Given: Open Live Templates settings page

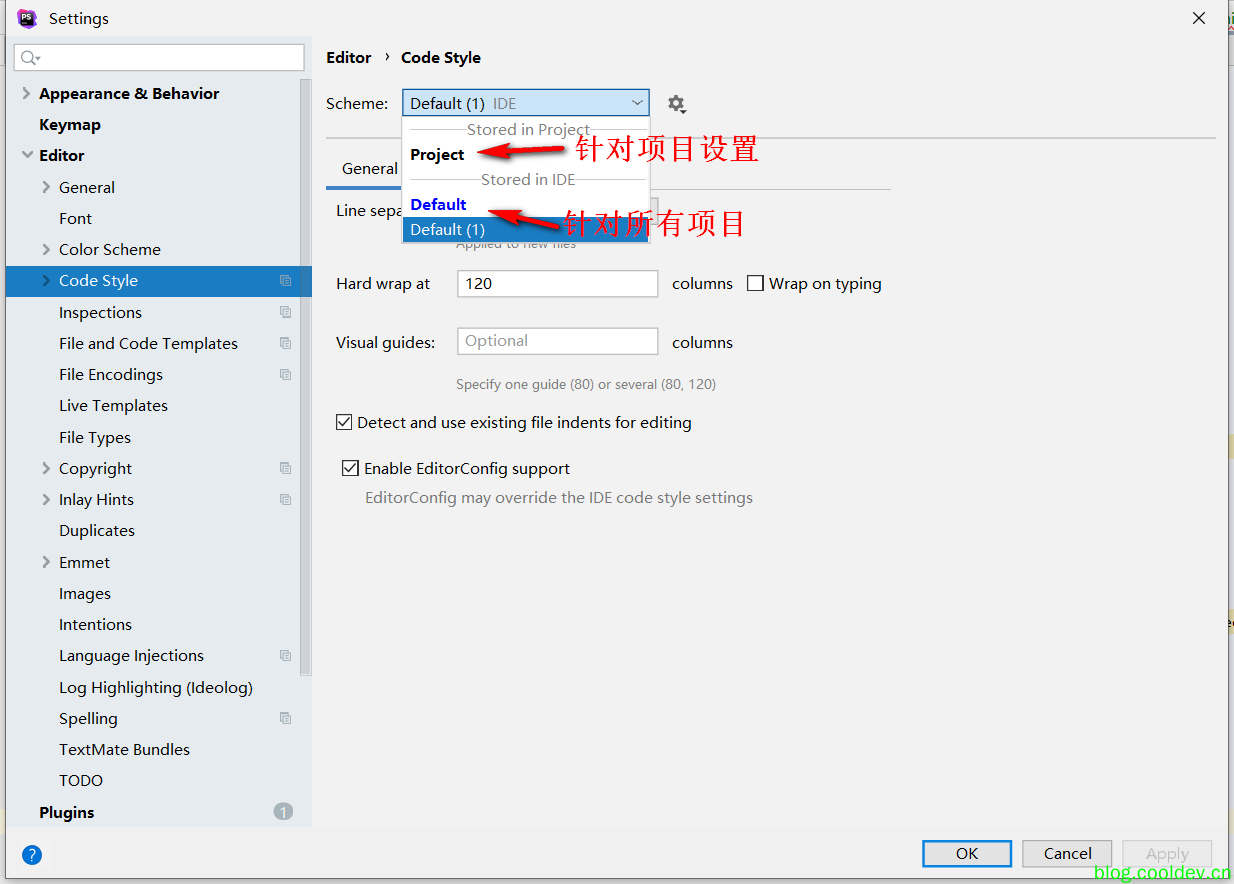Looking at the screenshot, I should (x=113, y=406).
